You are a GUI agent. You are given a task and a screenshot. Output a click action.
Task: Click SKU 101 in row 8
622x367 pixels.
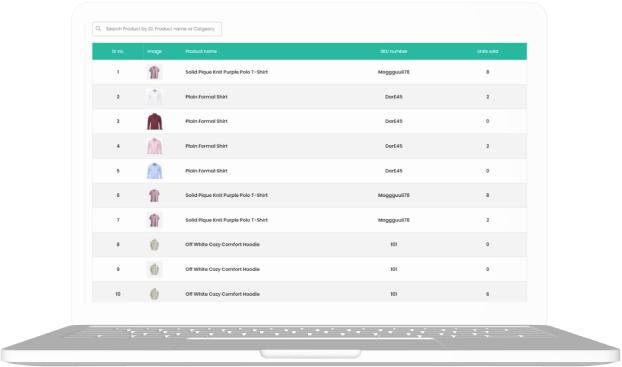click(x=394, y=244)
